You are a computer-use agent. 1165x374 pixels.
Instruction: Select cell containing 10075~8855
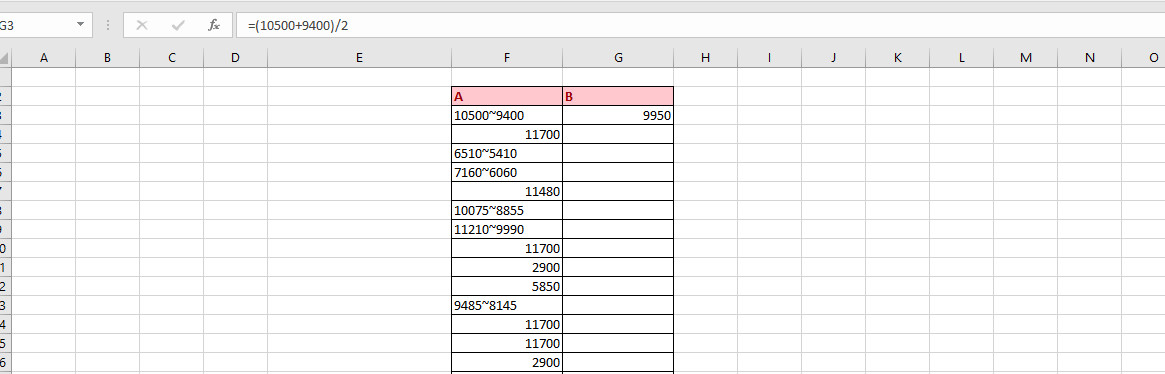click(x=507, y=210)
